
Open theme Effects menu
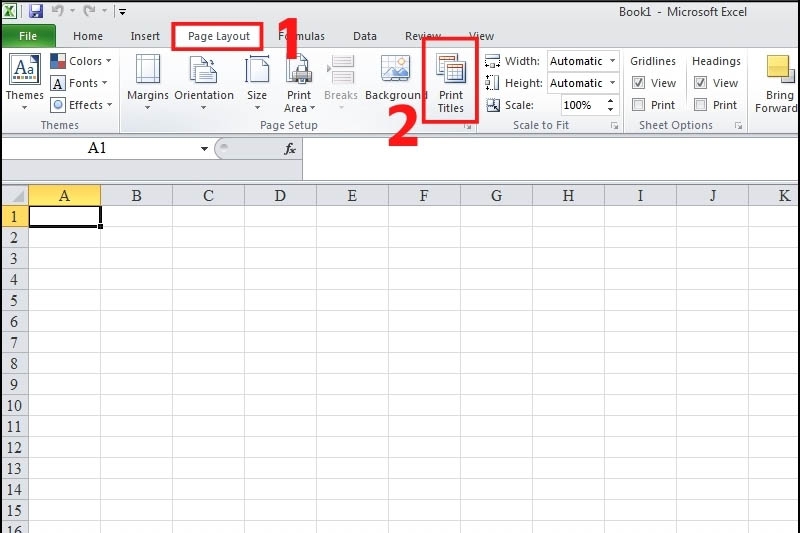81,105
